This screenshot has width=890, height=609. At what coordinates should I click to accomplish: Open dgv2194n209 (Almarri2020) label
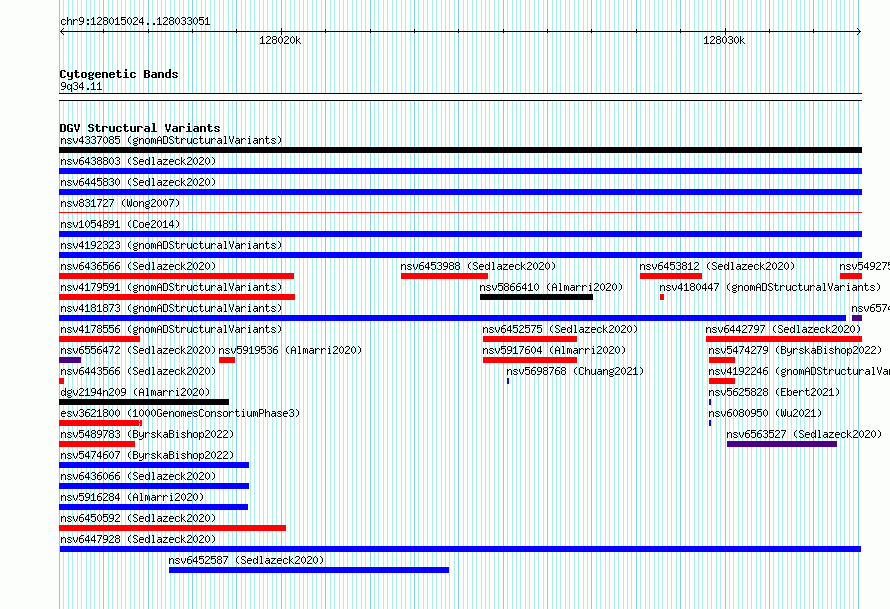point(135,392)
